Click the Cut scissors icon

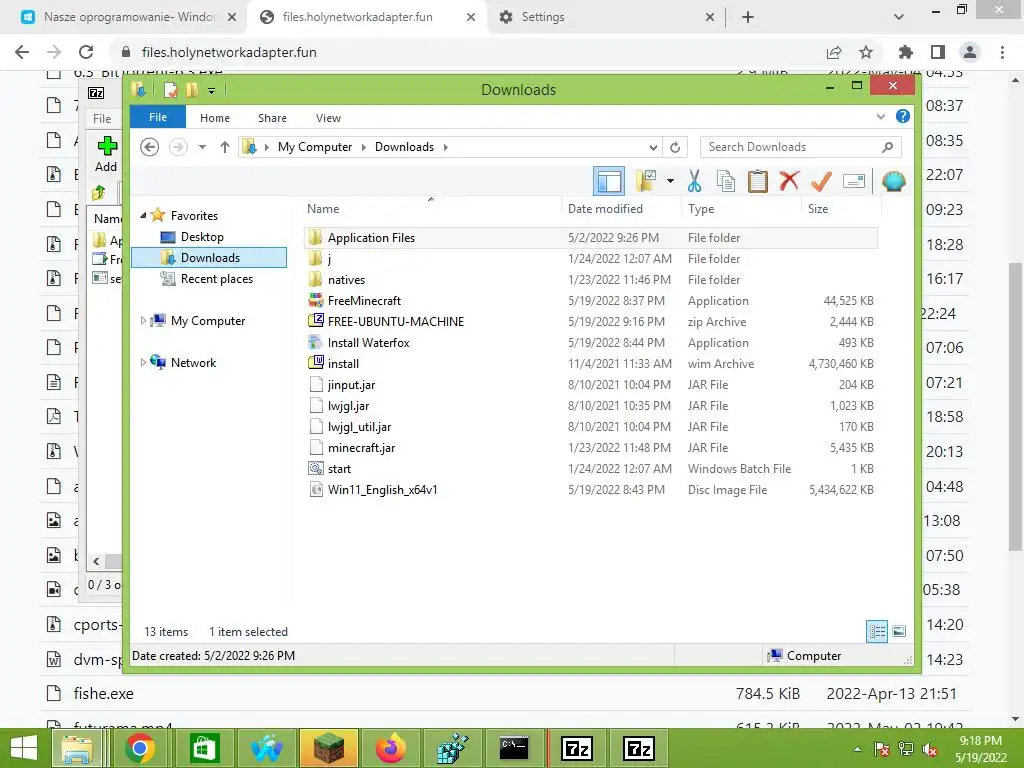click(694, 181)
